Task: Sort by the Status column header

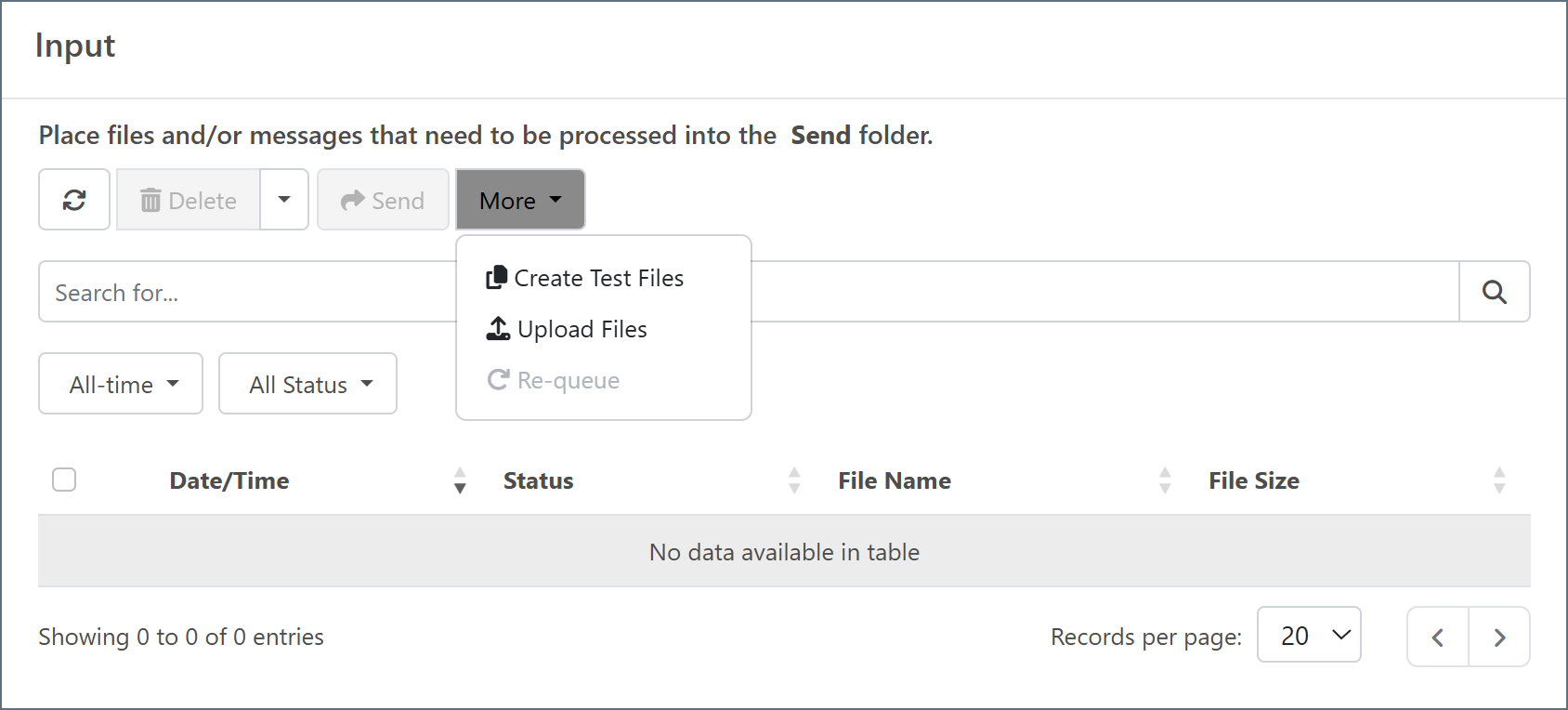Action: (539, 480)
